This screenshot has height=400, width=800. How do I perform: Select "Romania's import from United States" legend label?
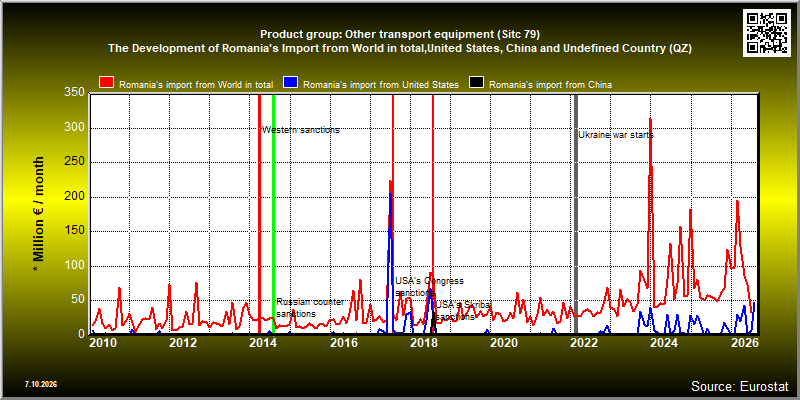(381, 85)
